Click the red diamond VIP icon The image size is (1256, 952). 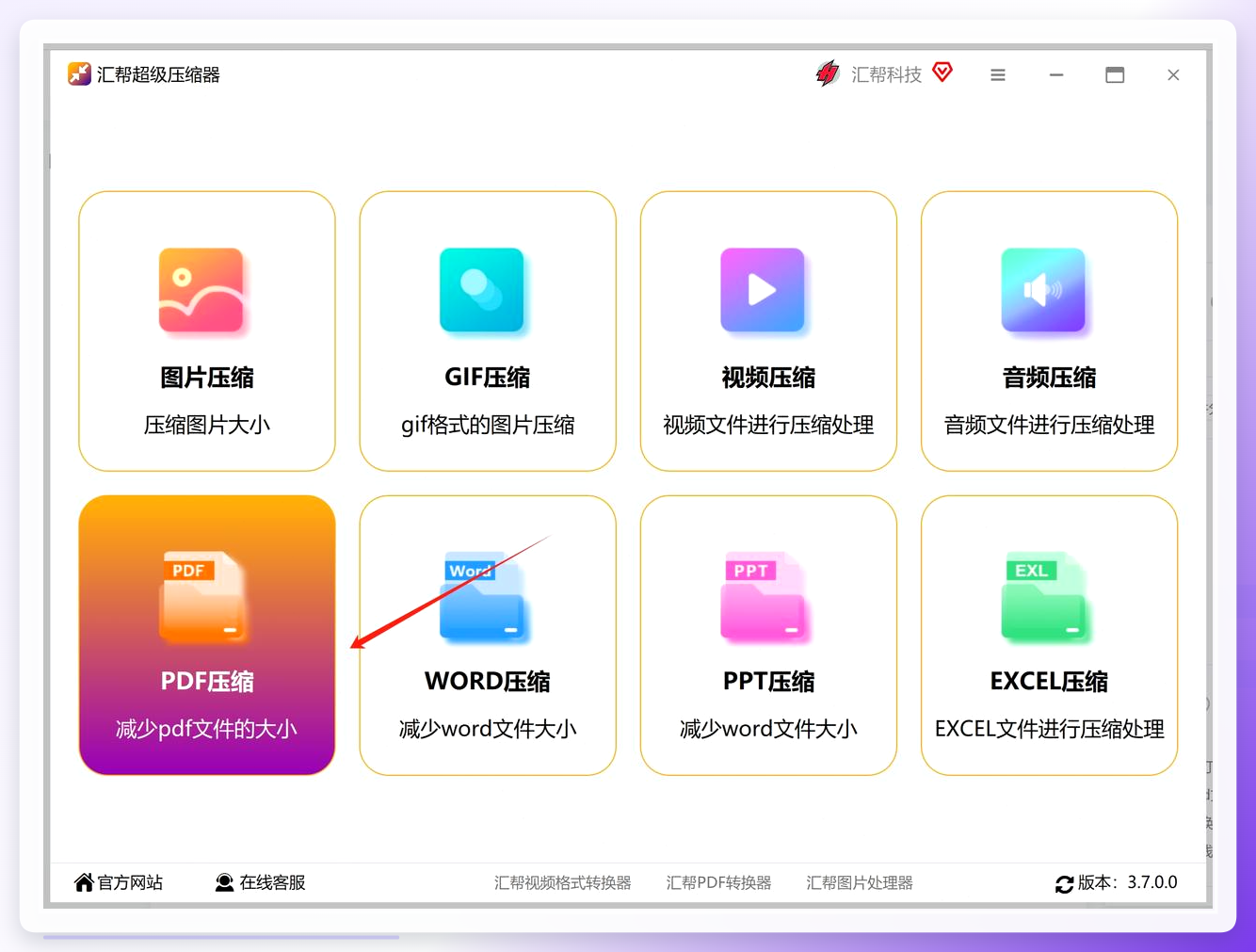tap(942, 73)
